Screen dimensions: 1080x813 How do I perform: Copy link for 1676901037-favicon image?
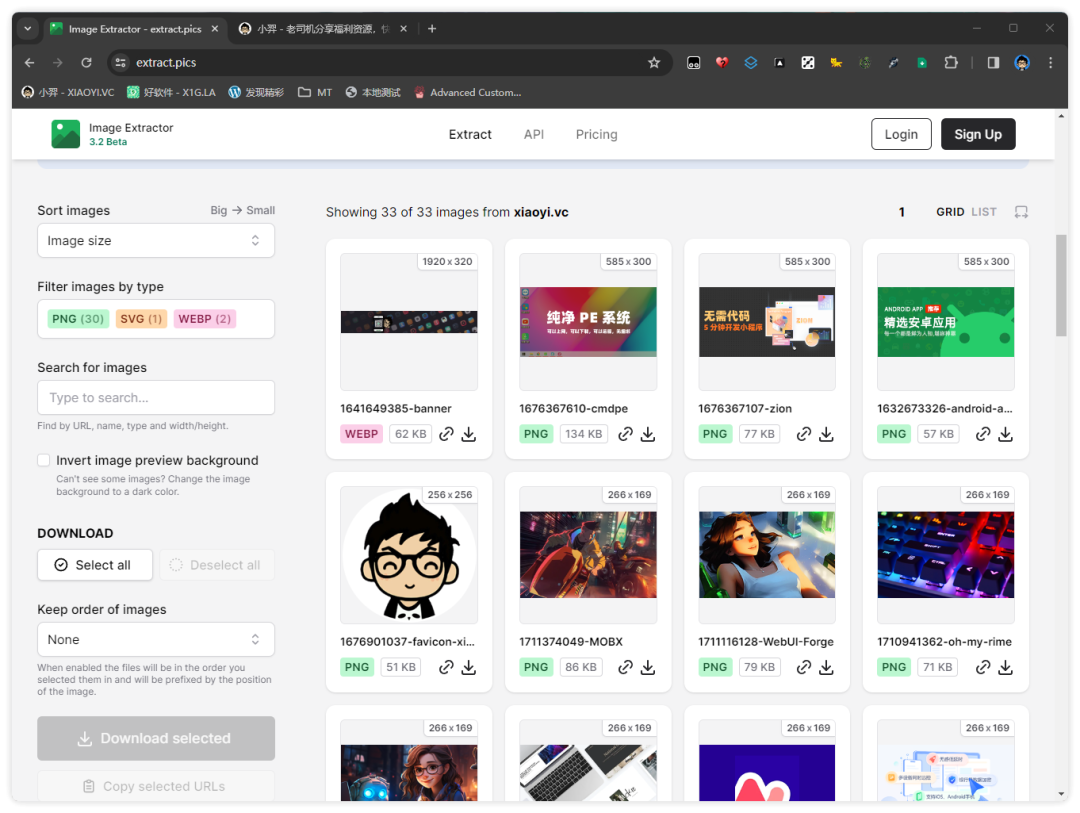(446, 667)
